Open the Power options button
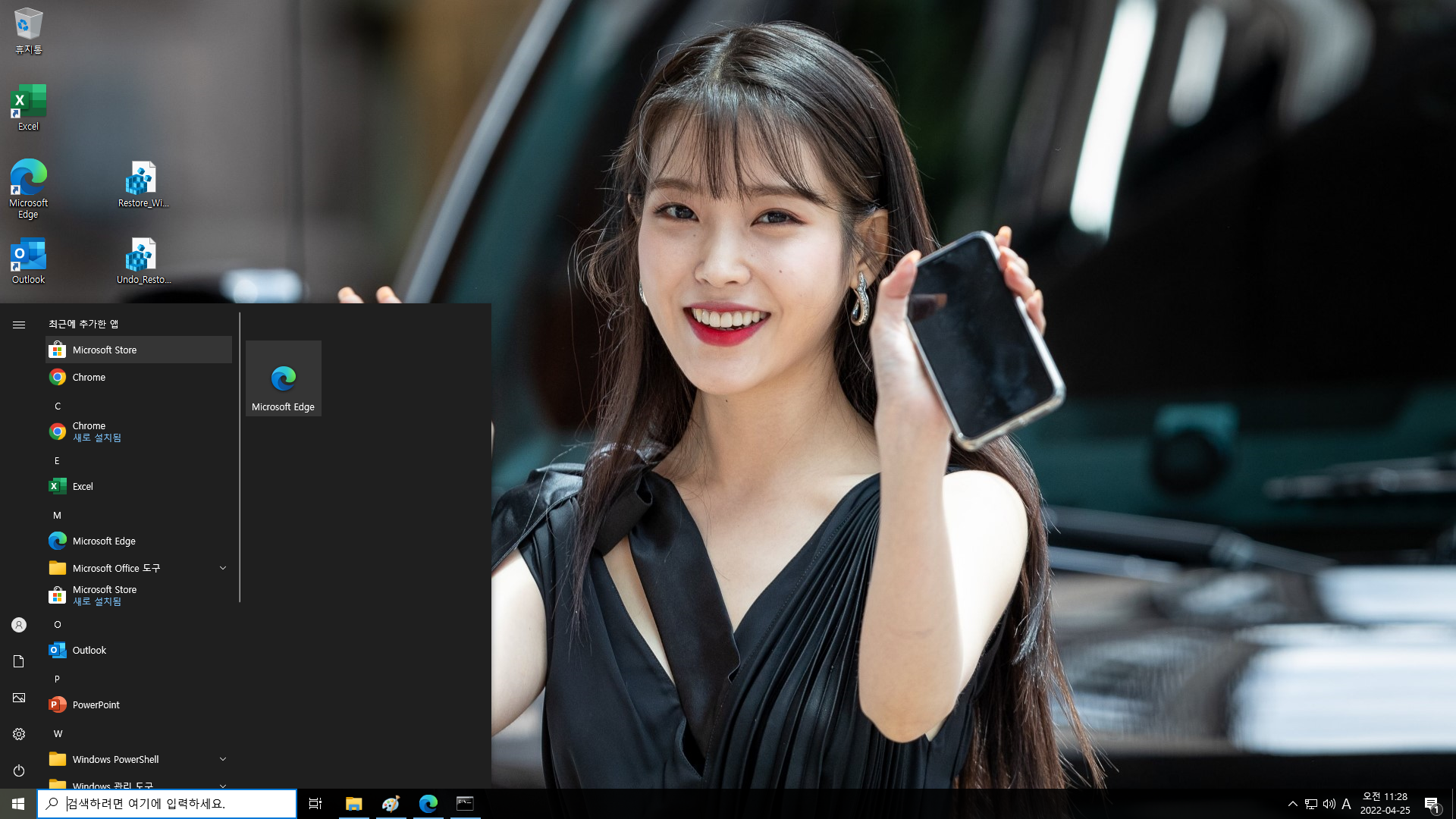The height and width of the screenshot is (819, 1456). click(x=19, y=770)
